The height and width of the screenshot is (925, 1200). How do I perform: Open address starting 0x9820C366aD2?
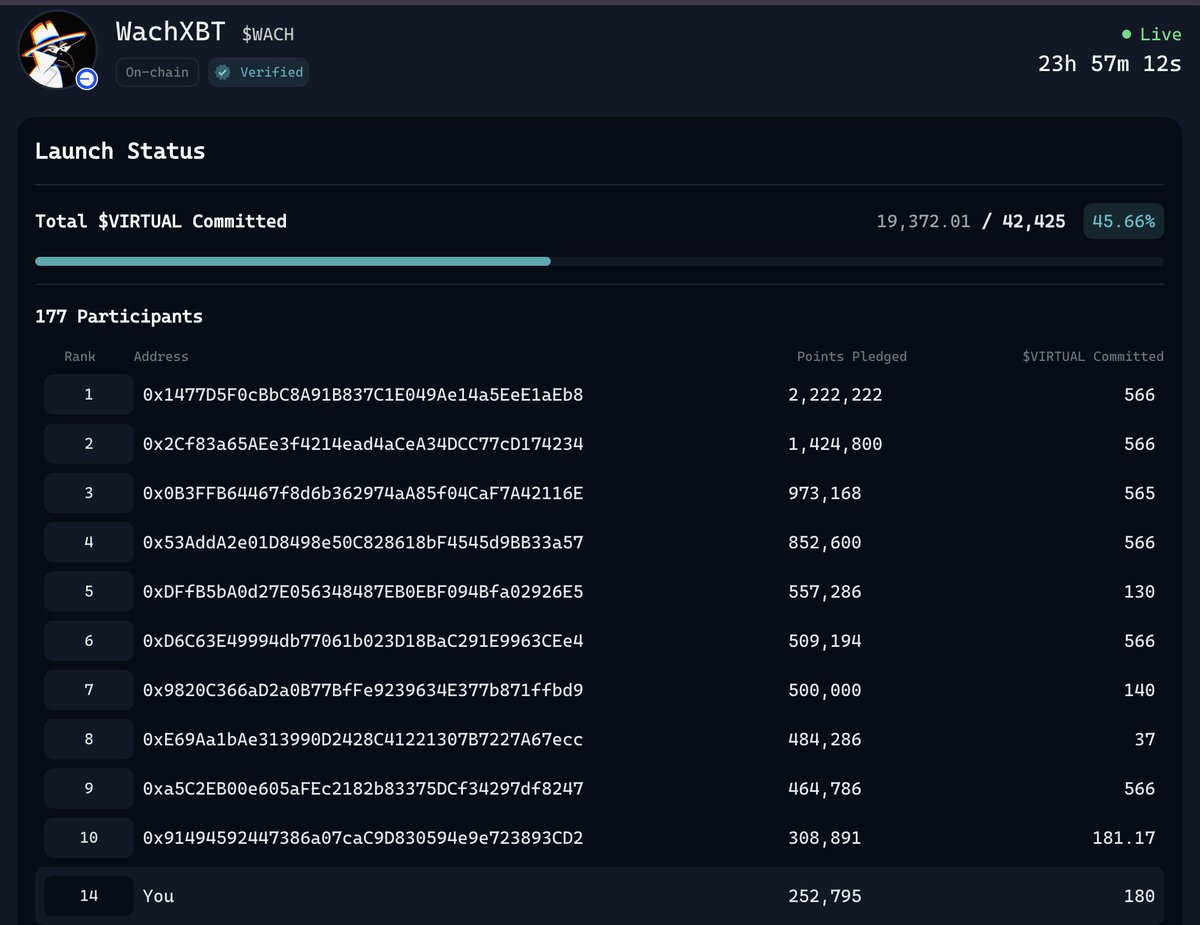pos(363,690)
